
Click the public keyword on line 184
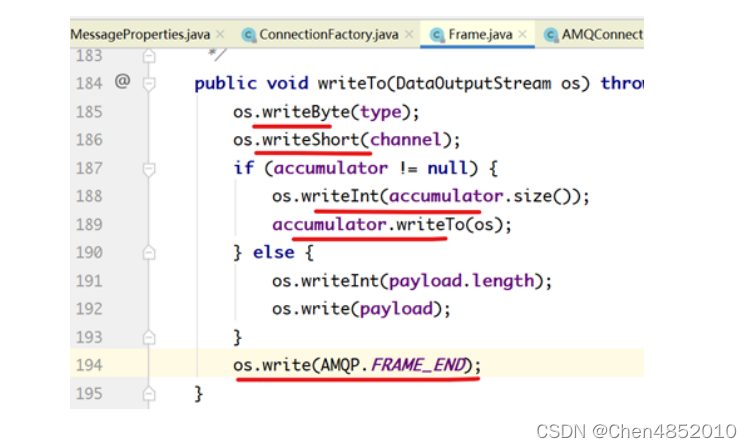coord(225,84)
